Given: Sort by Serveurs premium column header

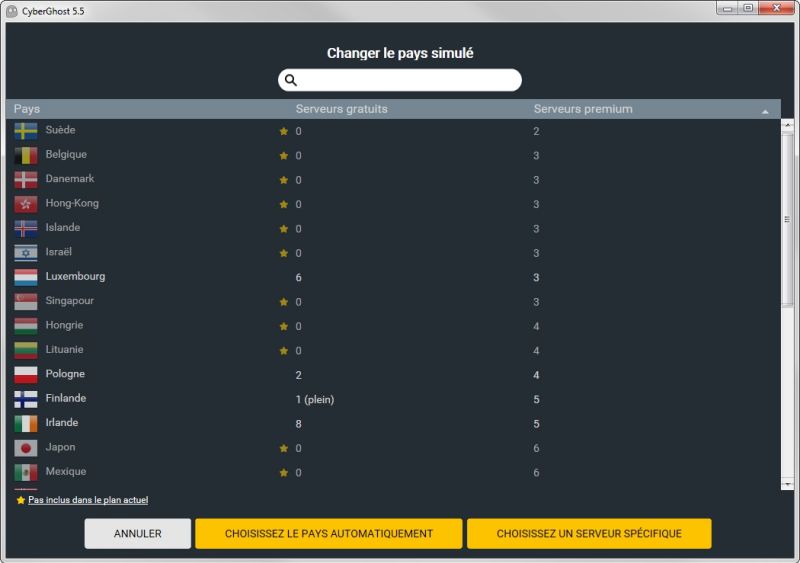Looking at the screenshot, I should click(x=582, y=109).
